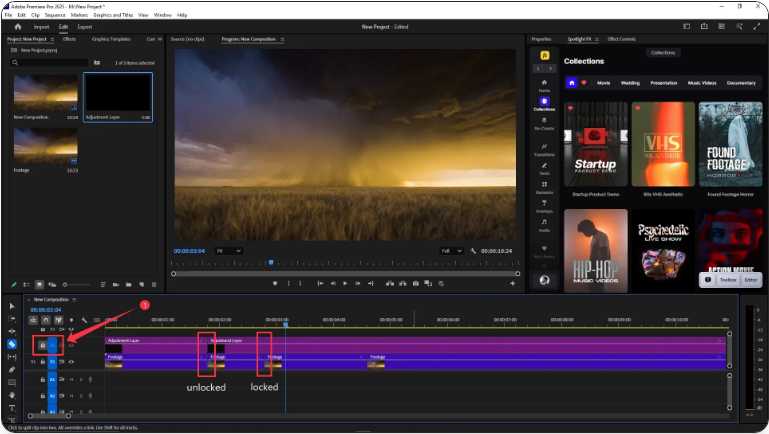769x434 pixels.
Task: Select the Hand tool in tools panel
Action: (x=12, y=395)
